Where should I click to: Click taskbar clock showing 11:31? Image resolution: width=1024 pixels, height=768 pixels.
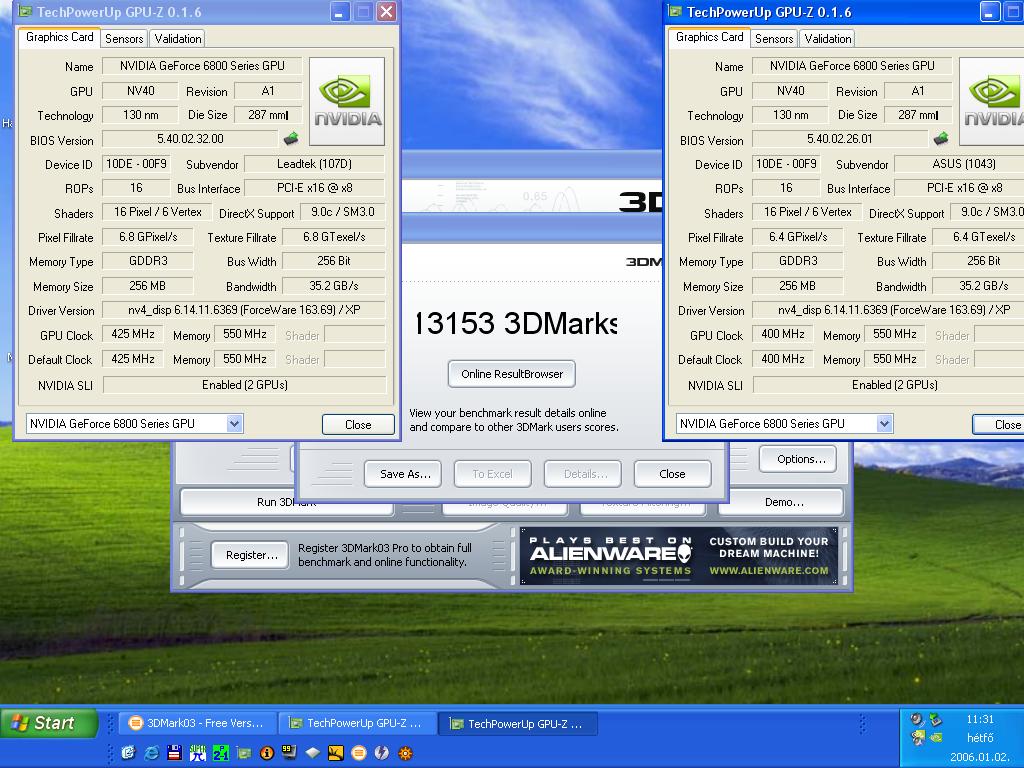[980, 719]
